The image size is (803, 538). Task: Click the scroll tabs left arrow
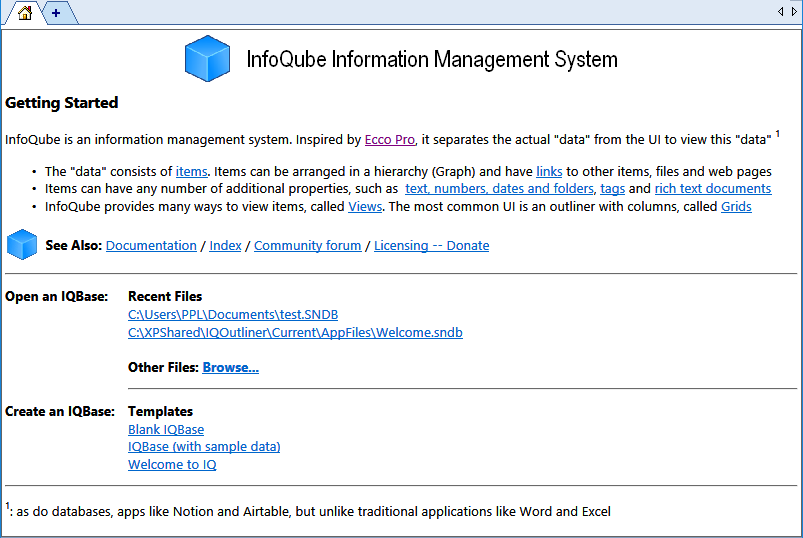pyautogui.click(x=780, y=11)
